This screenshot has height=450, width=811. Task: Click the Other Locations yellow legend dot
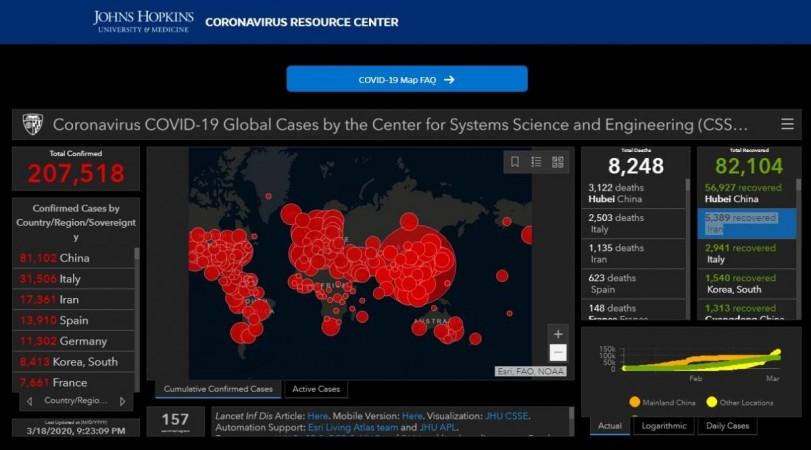(x=712, y=402)
